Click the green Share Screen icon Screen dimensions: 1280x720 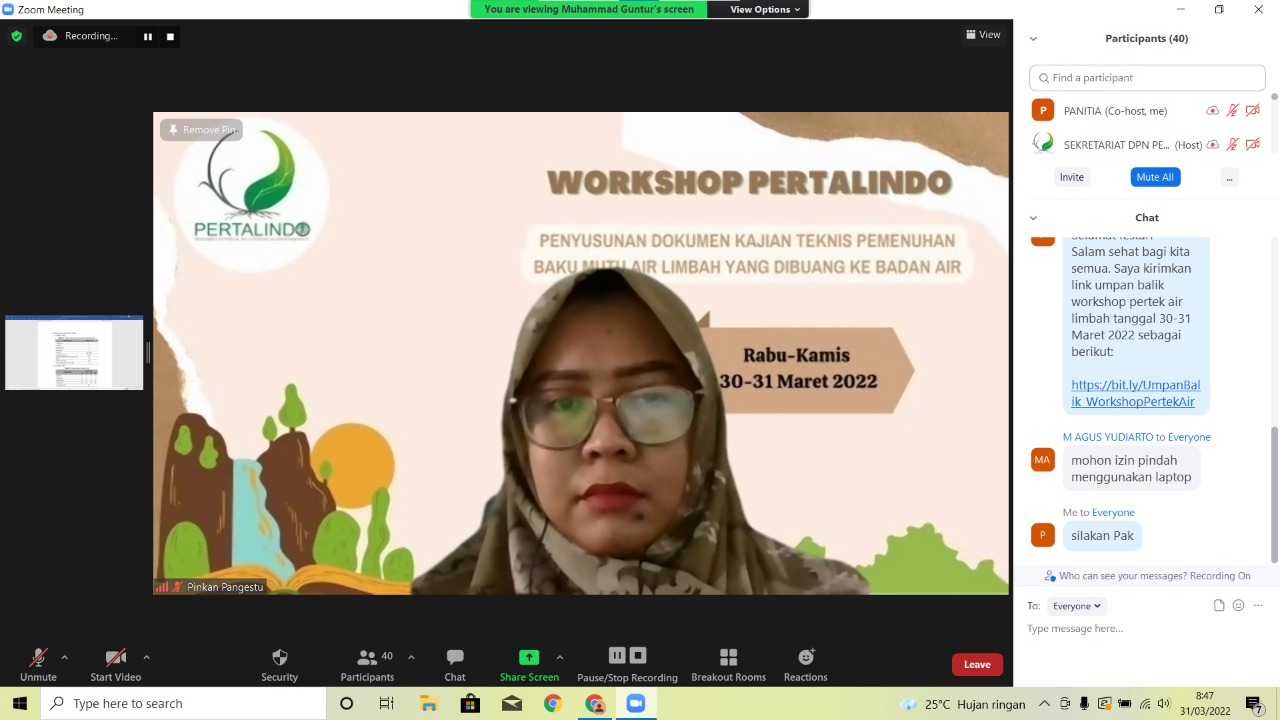pos(529,657)
